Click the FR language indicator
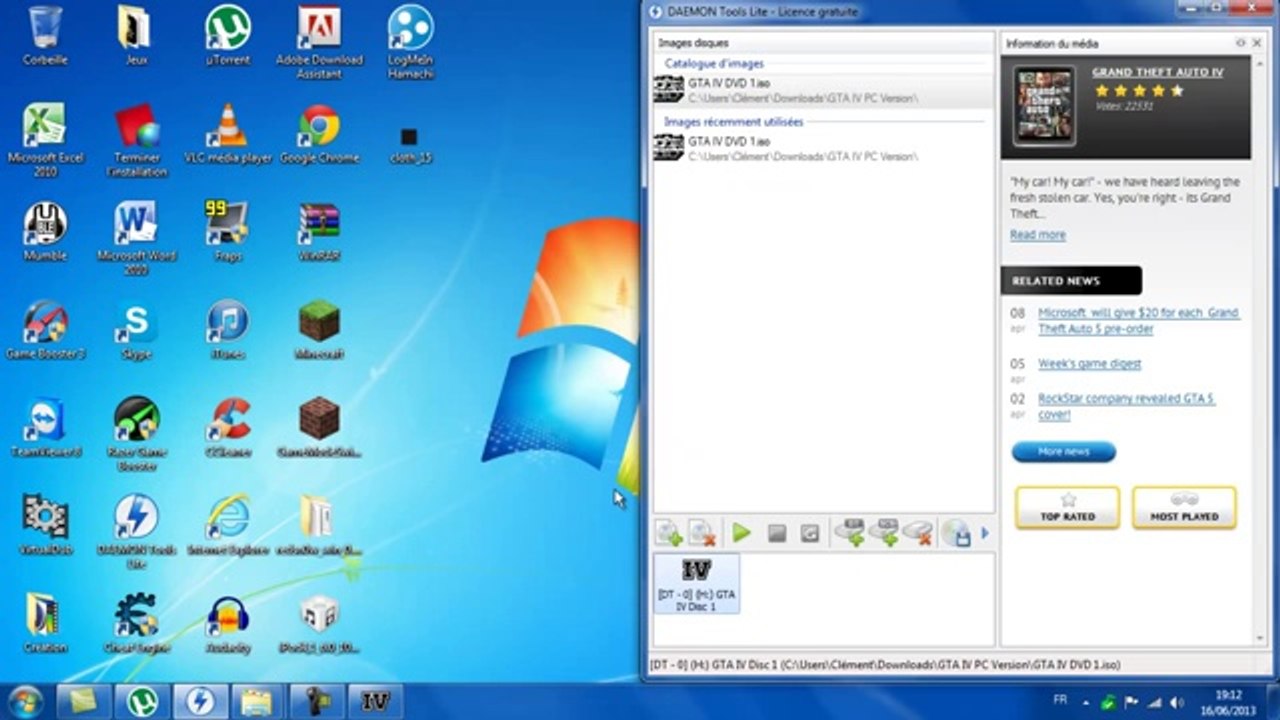The width and height of the screenshot is (1280, 720). pos(1060,699)
